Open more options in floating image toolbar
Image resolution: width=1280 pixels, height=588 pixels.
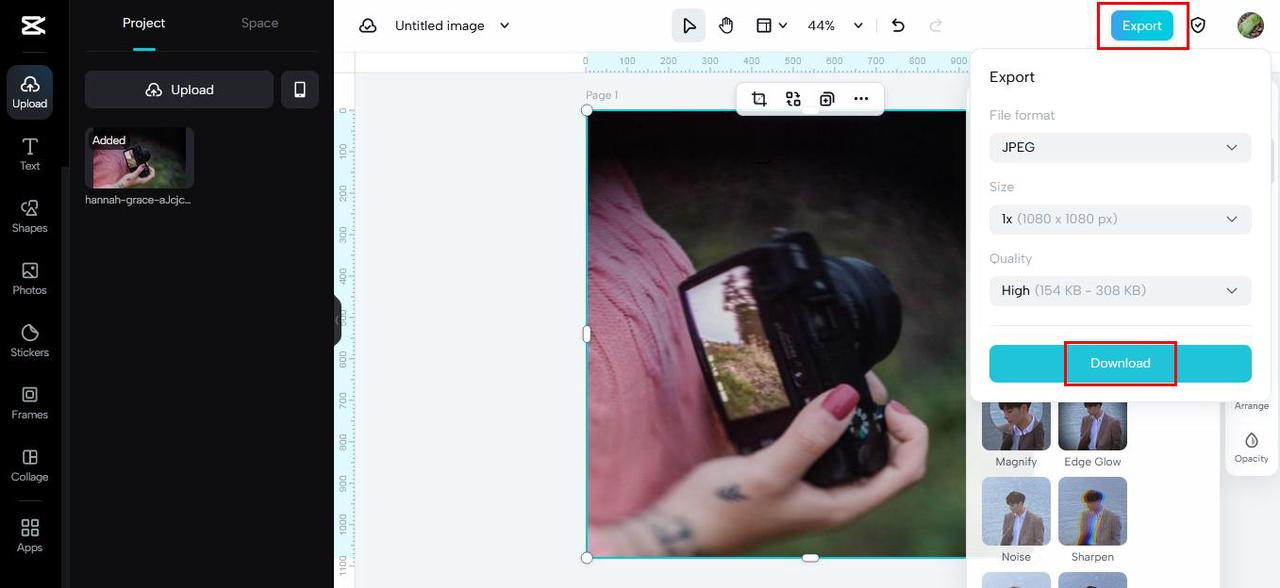click(861, 99)
